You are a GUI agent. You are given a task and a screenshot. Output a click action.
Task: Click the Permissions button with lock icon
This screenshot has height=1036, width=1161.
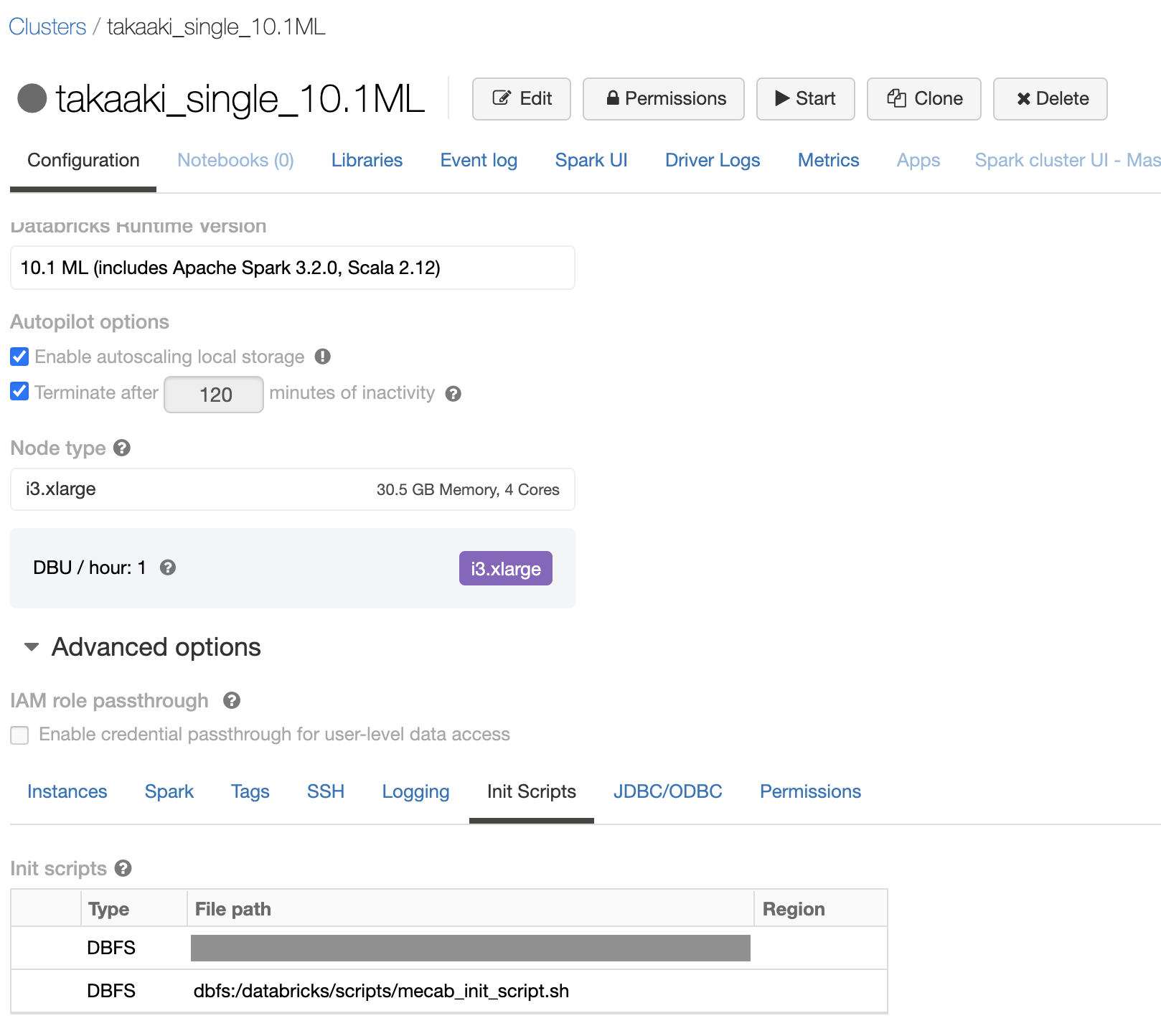[664, 99]
